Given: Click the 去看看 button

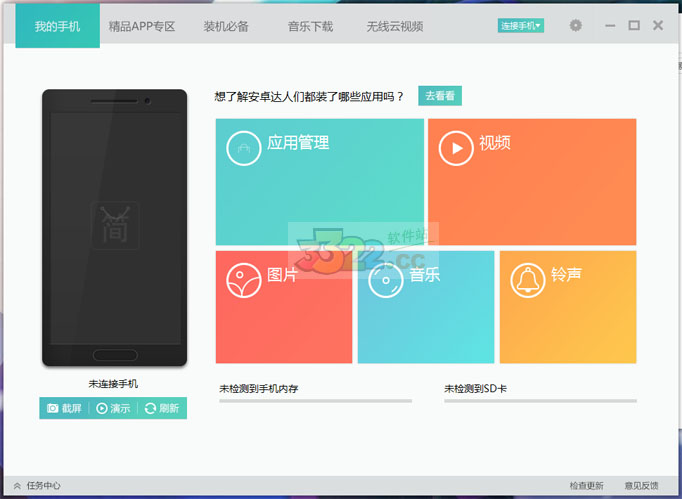Looking at the screenshot, I should pos(440,96).
